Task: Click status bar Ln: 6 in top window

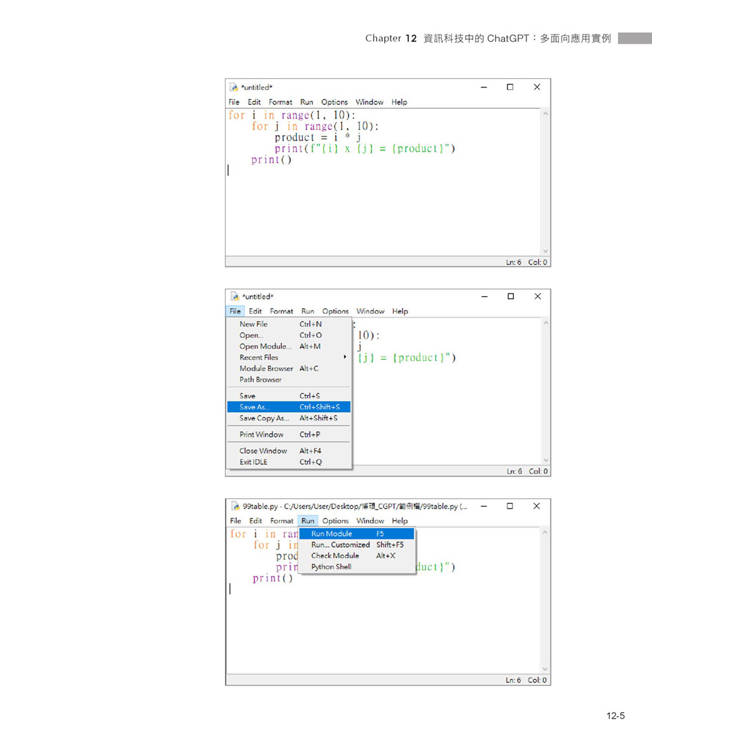Action: click(513, 262)
